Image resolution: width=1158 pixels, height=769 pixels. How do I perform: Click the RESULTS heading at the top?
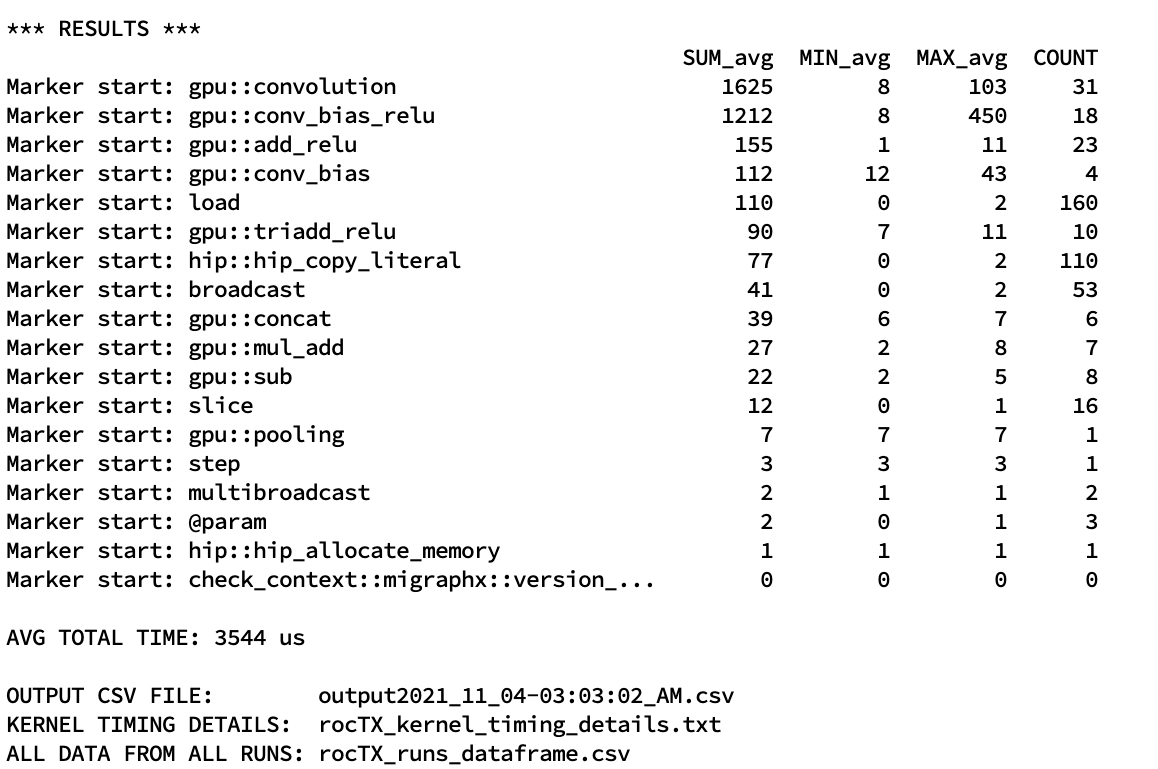(104, 29)
